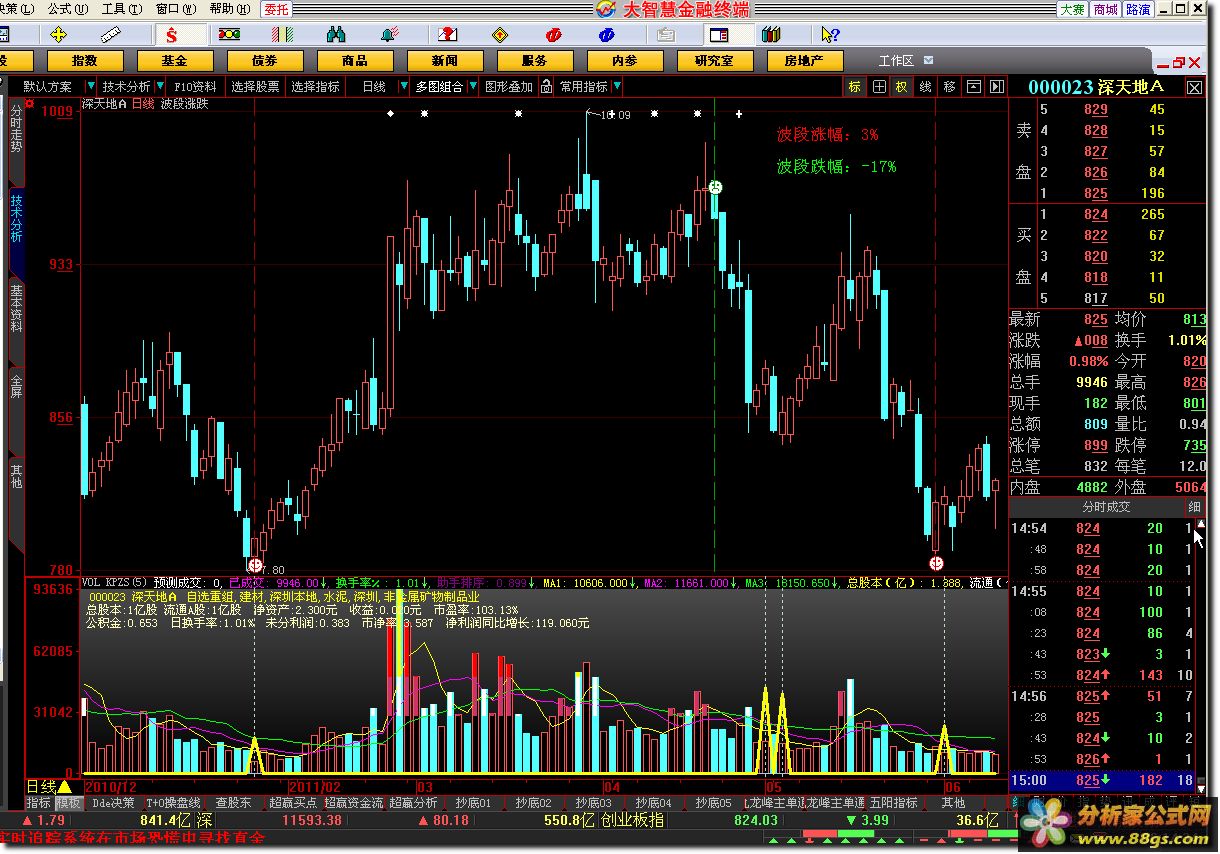Open the 公式 menu
The width and height of the screenshot is (1220, 854).
coord(66,9)
